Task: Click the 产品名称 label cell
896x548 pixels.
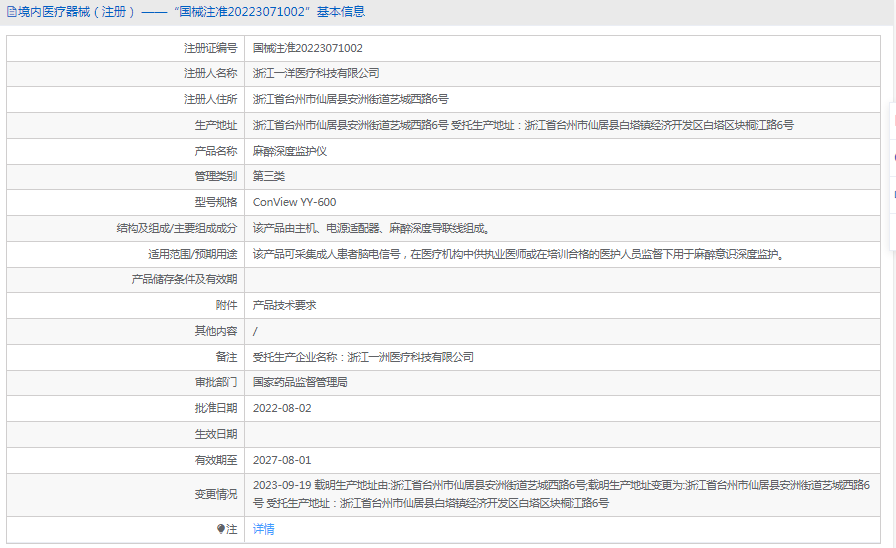Action: pos(125,151)
